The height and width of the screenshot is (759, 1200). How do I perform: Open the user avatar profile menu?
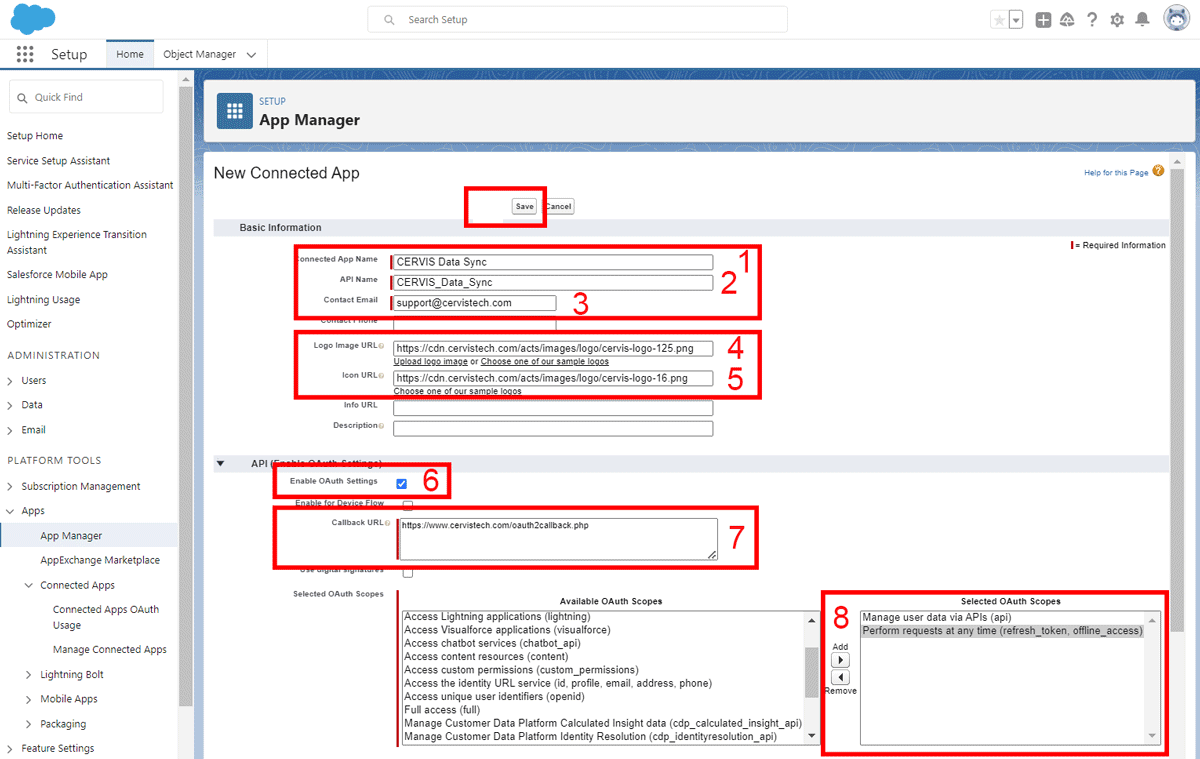pyautogui.click(x=1176, y=19)
